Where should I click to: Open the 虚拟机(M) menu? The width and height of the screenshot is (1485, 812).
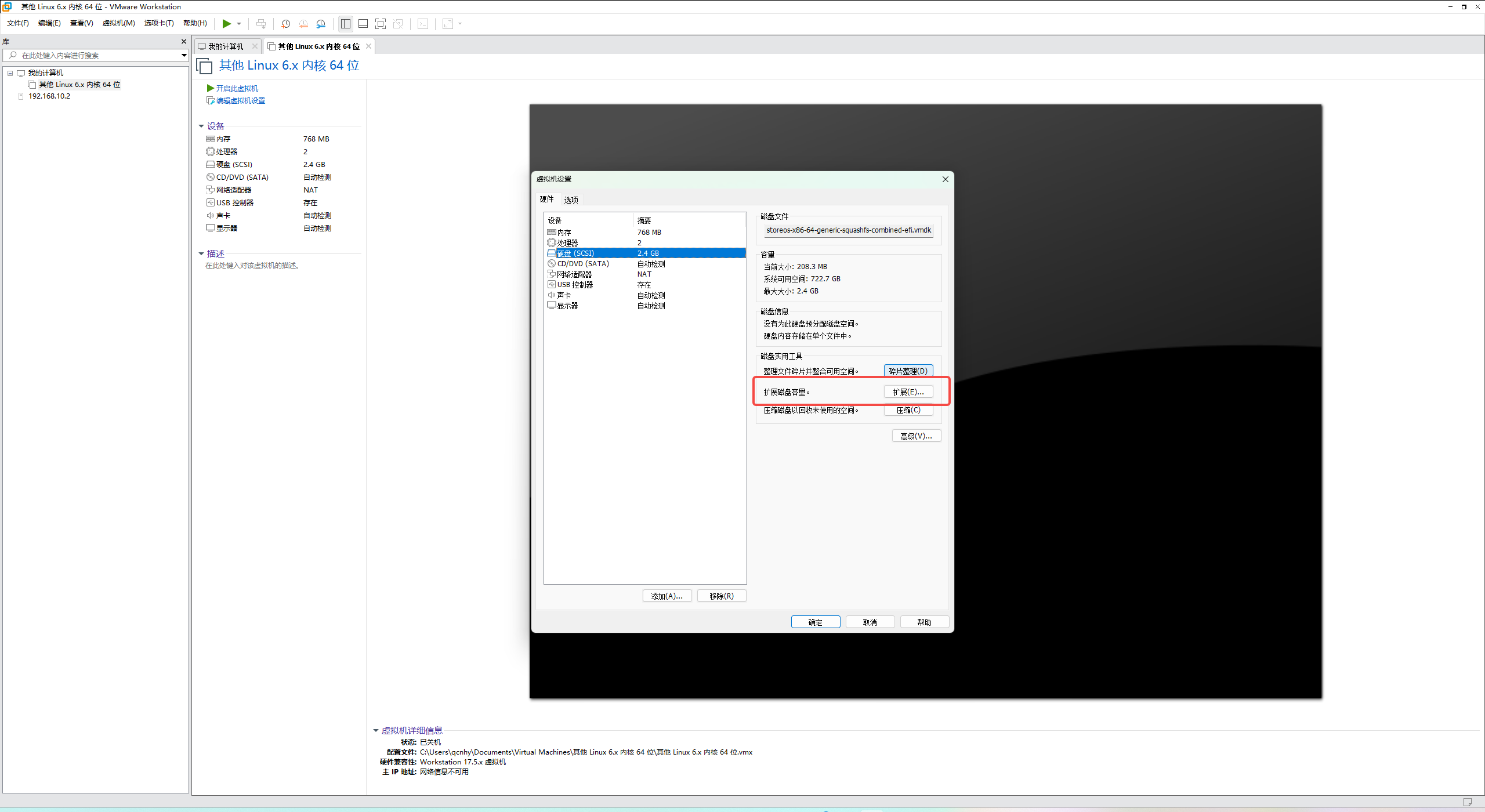[x=118, y=23]
